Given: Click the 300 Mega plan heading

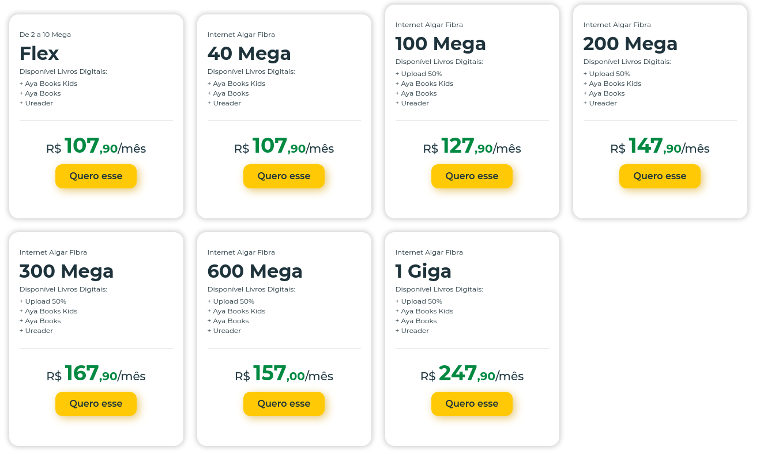Looking at the screenshot, I should (x=66, y=271).
